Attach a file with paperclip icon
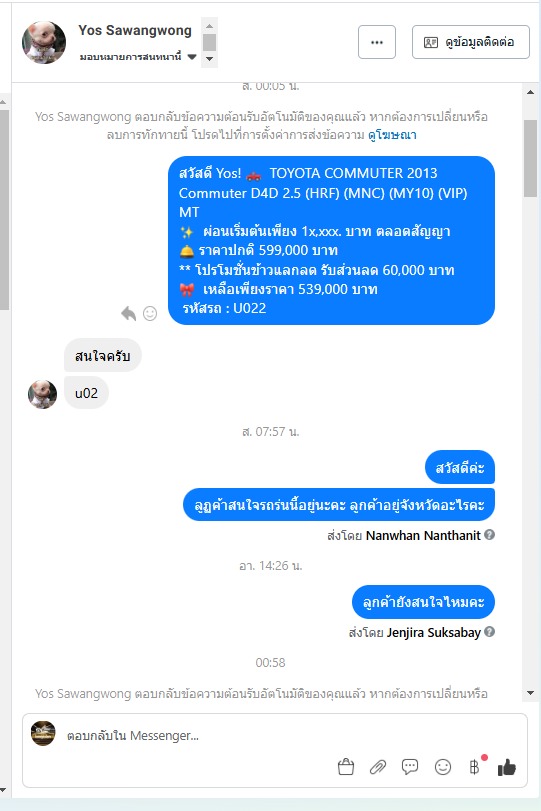Viewport: 541px width, 811px height. click(378, 767)
